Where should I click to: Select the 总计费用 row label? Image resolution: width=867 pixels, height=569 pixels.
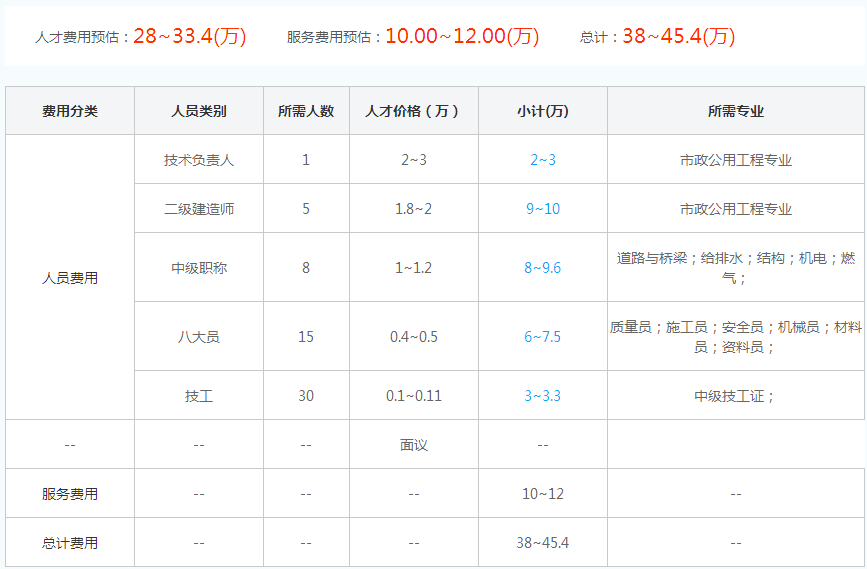click(70, 542)
